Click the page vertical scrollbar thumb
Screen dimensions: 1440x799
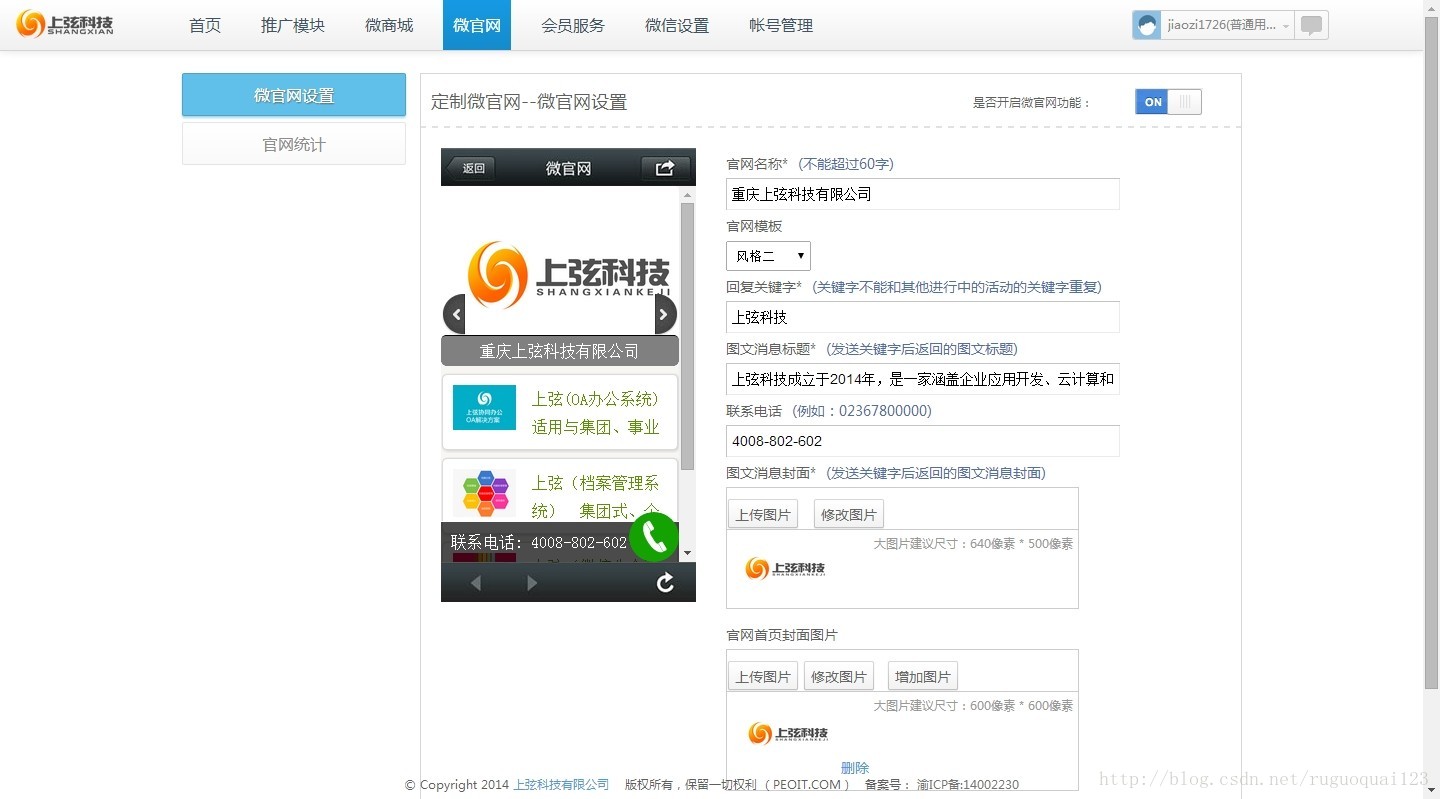[x=1431, y=352]
